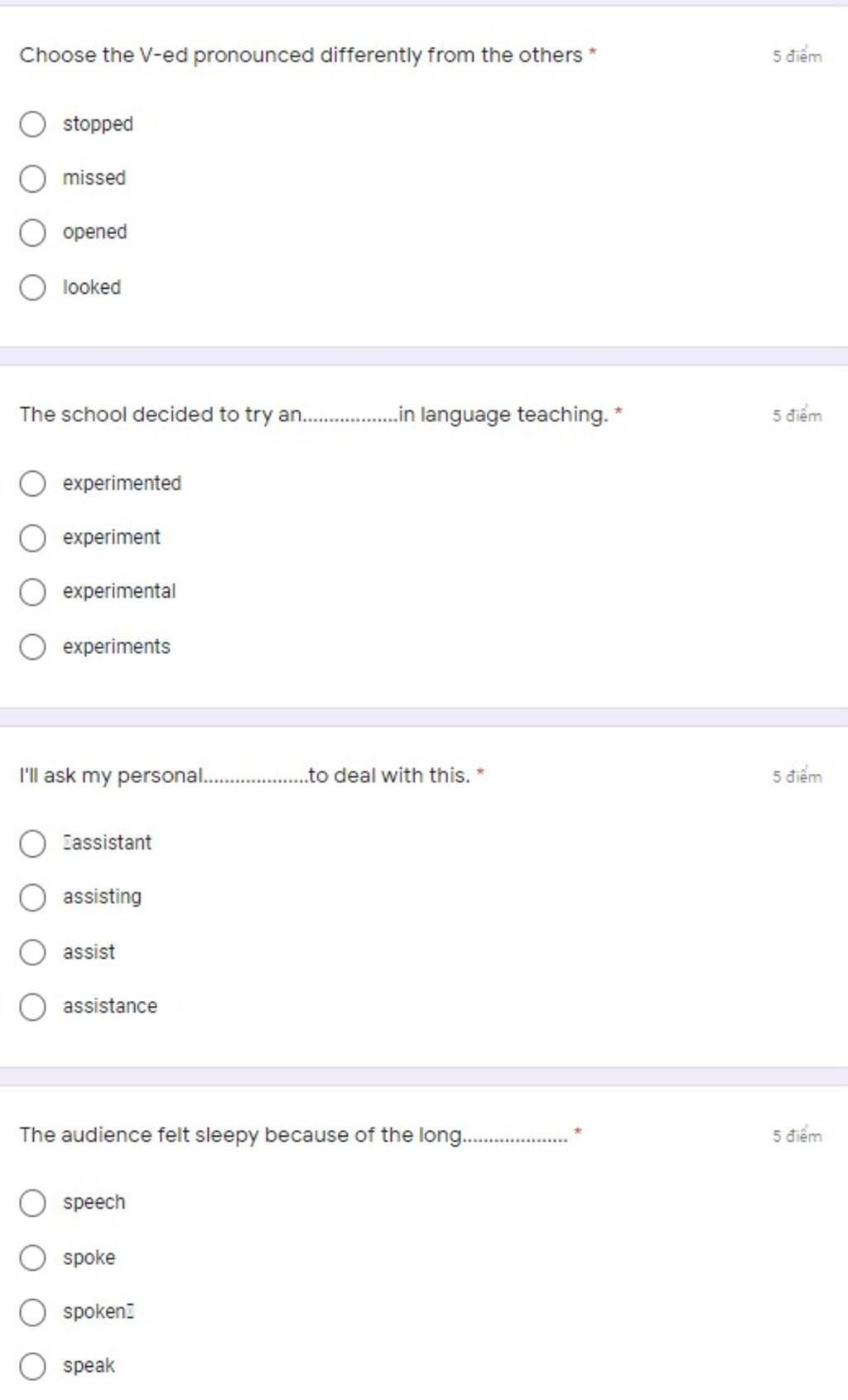Pick the 'spoken' answer option
The image size is (848, 1400).
click(x=32, y=1312)
